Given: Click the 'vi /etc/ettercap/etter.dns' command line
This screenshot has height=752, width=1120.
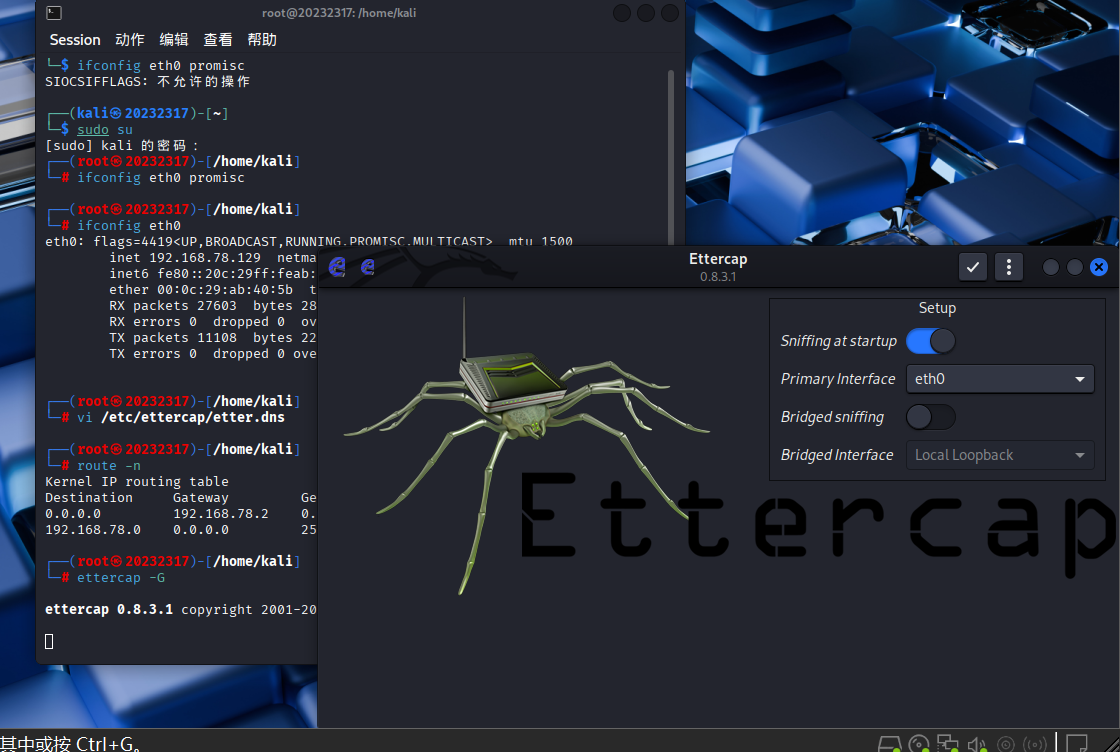Looking at the screenshot, I should (x=181, y=417).
